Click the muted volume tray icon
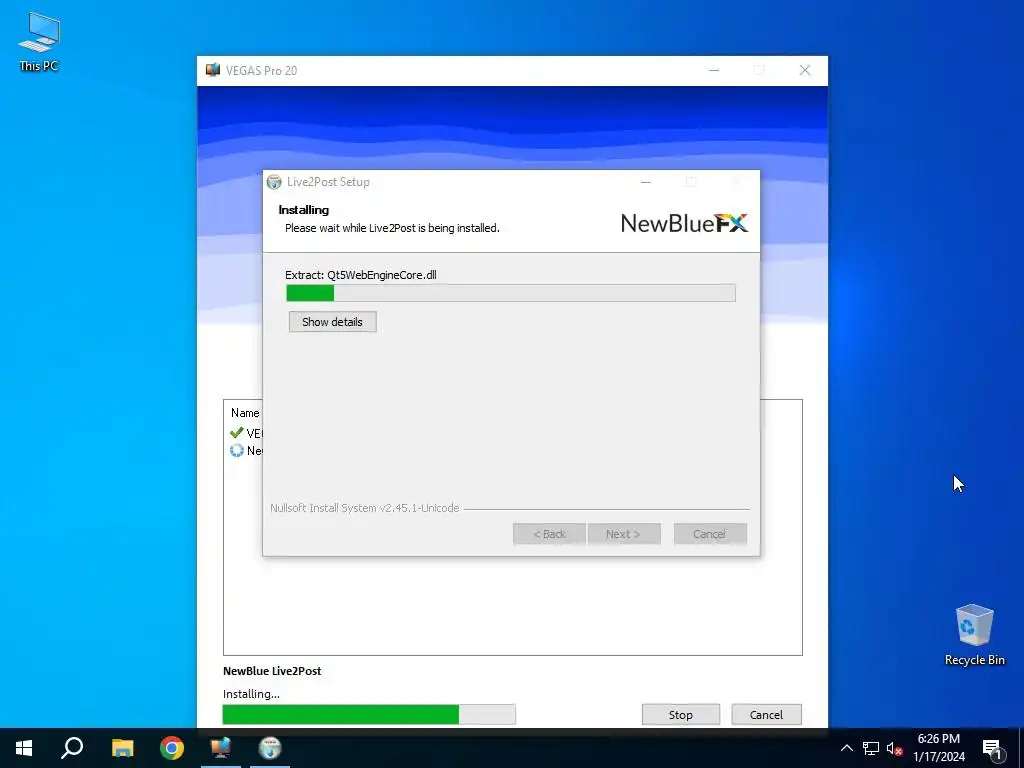Image resolution: width=1024 pixels, height=768 pixels. click(x=894, y=748)
